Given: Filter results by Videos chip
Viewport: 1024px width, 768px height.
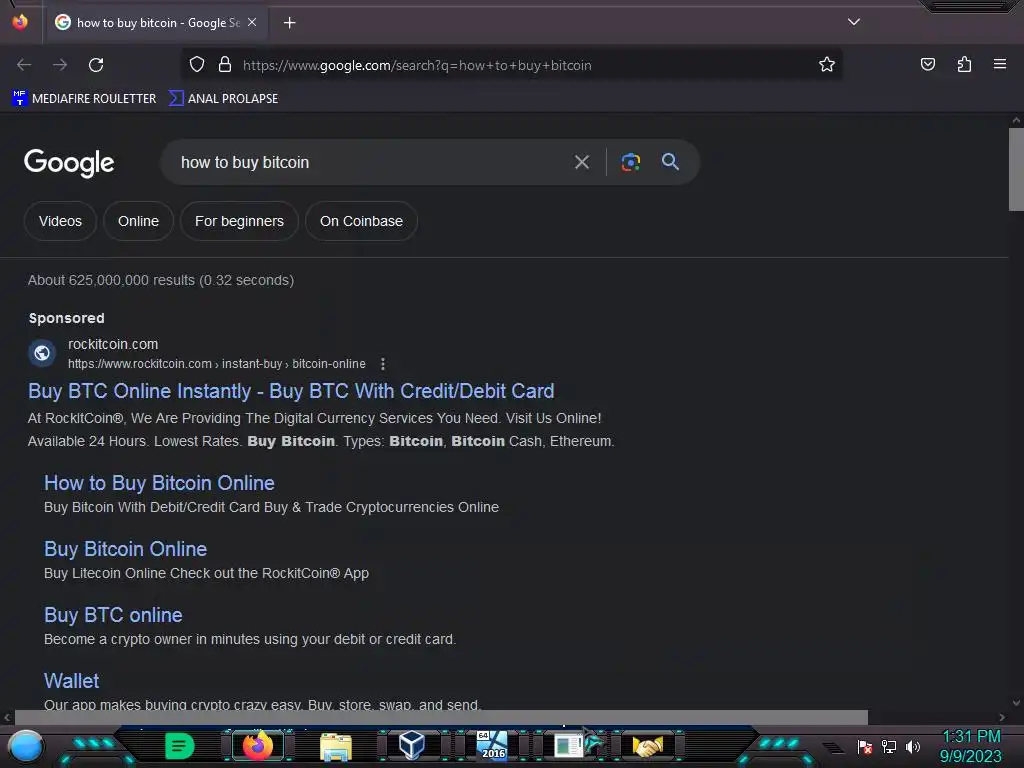Looking at the screenshot, I should pos(60,221).
